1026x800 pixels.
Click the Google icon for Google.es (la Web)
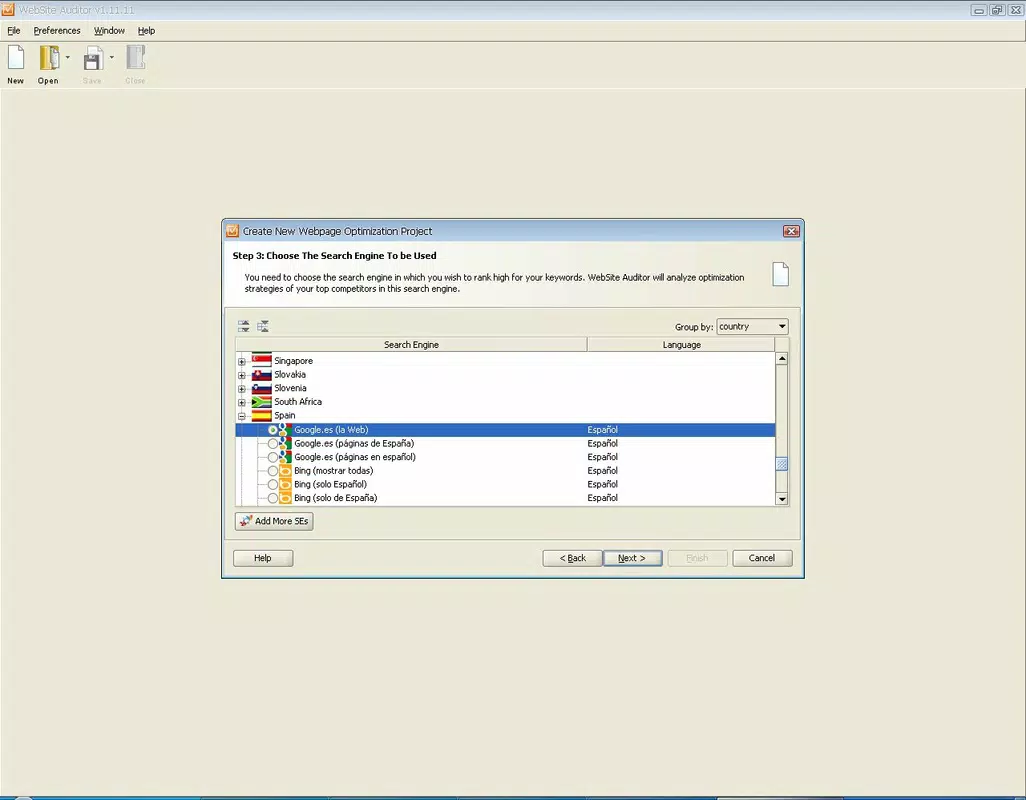(x=285, y=430)
